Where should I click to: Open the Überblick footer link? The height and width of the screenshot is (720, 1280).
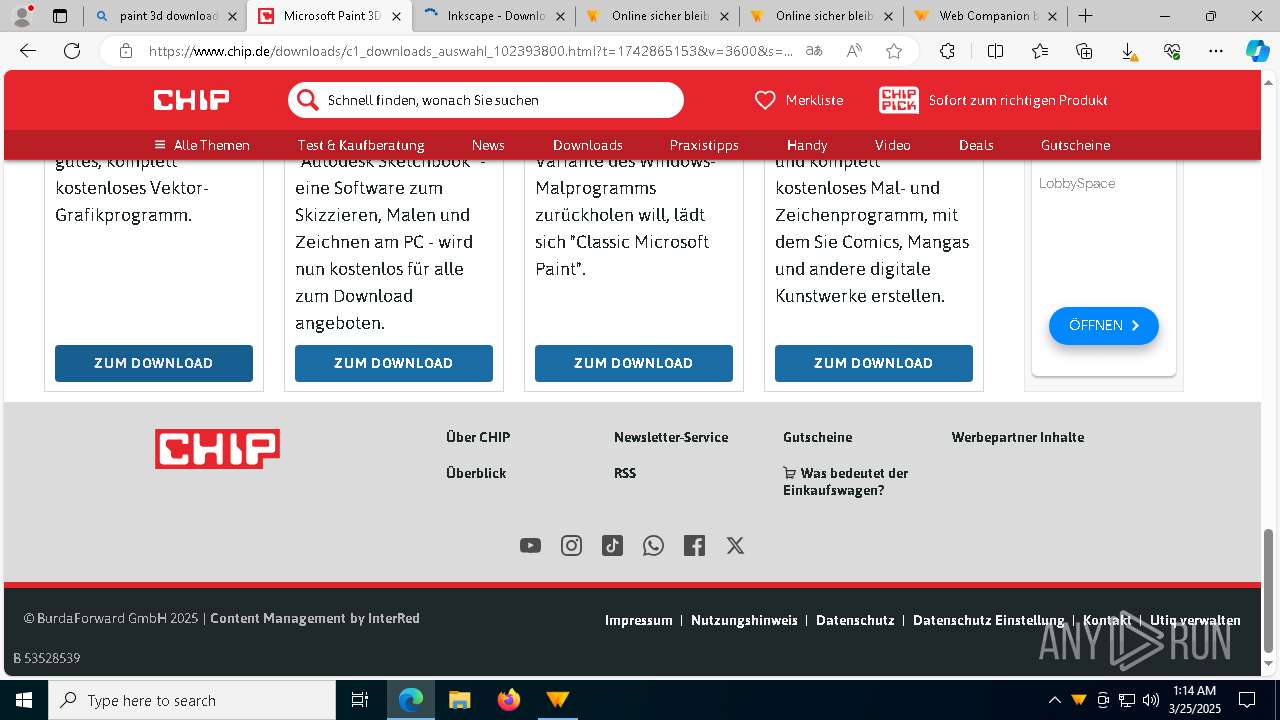(x=476, y=473)
